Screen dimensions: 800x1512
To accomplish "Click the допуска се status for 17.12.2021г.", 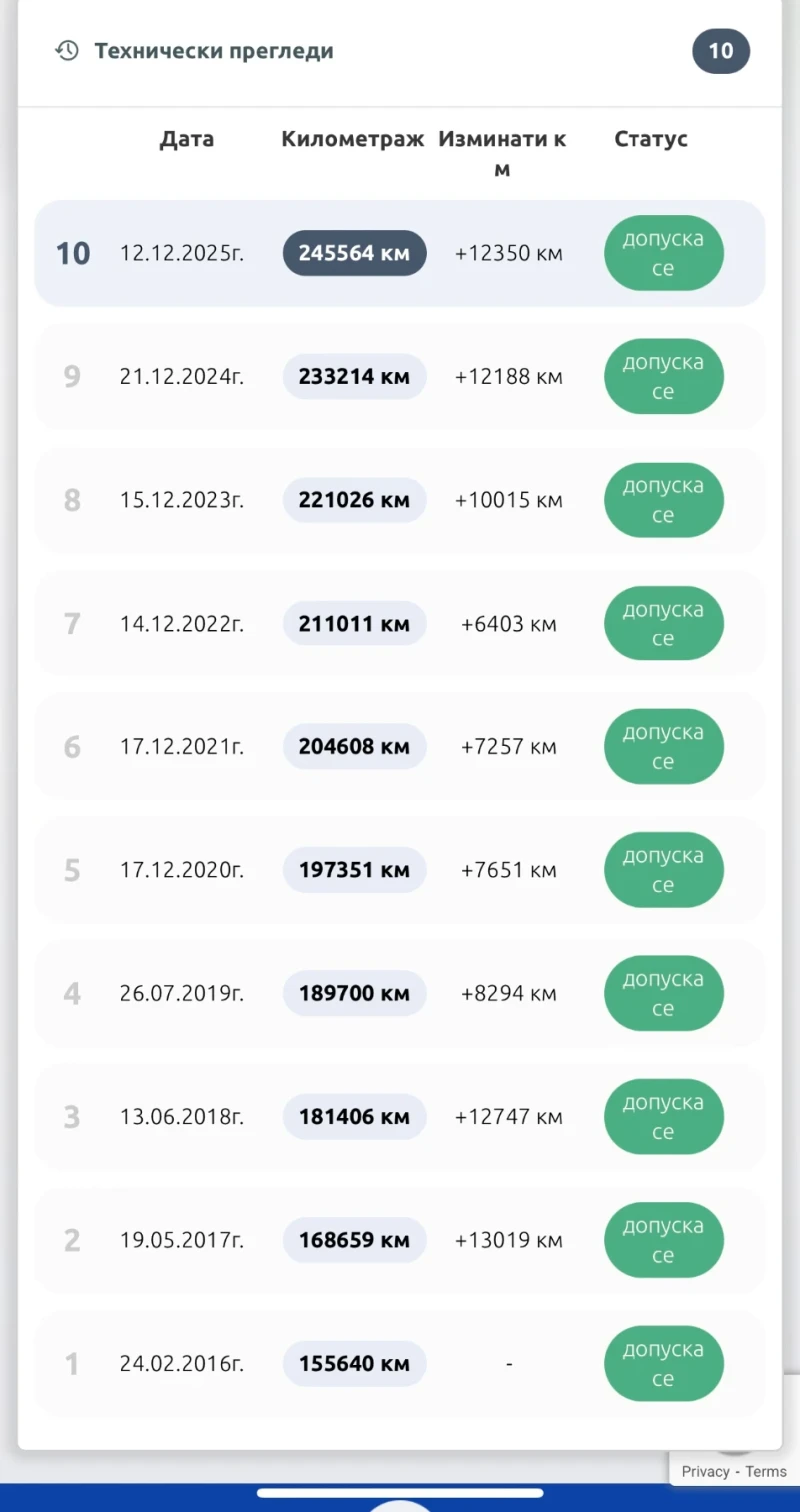I will (x=663, y=747).
